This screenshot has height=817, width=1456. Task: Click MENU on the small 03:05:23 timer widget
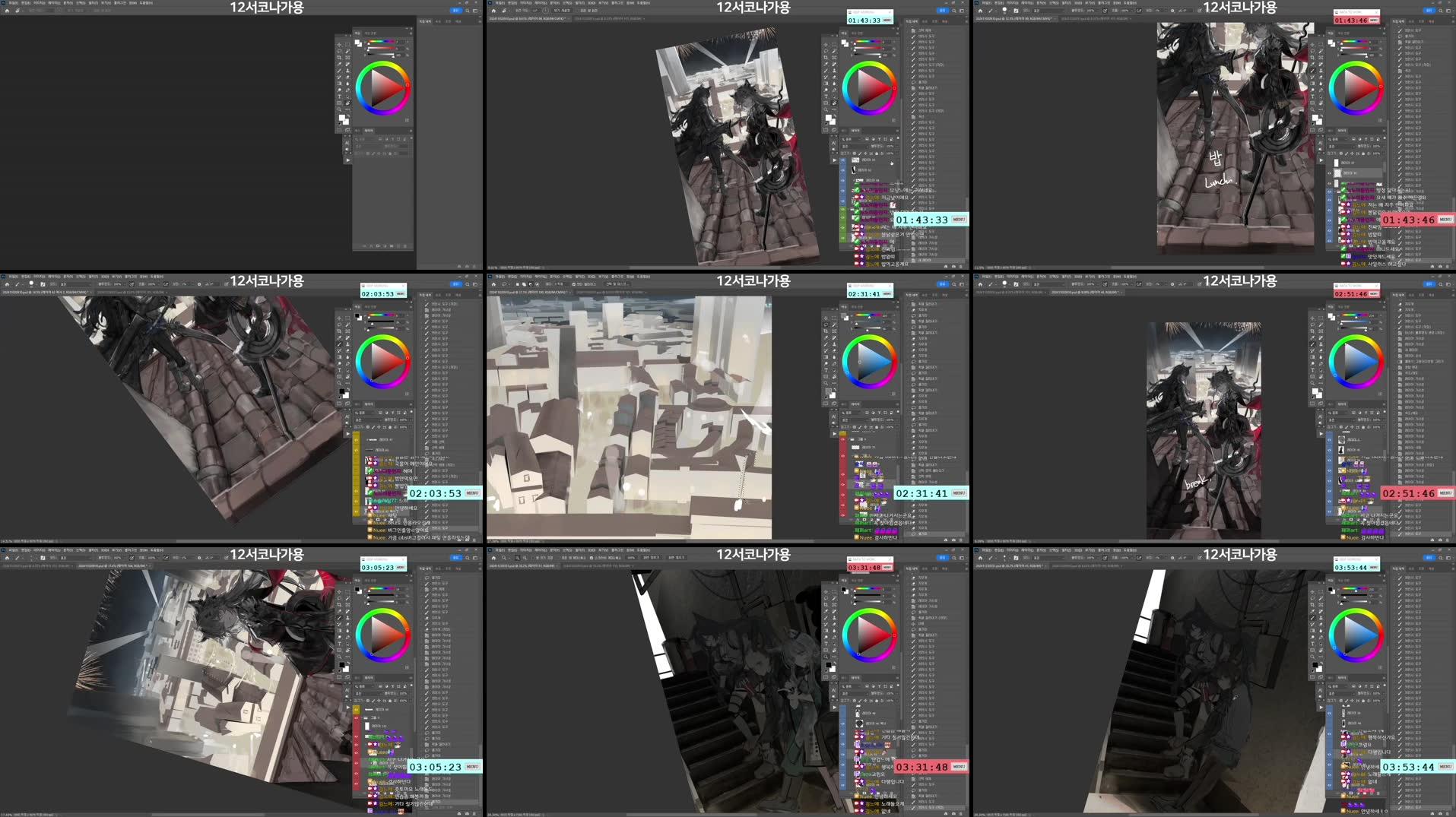(400, 568)
